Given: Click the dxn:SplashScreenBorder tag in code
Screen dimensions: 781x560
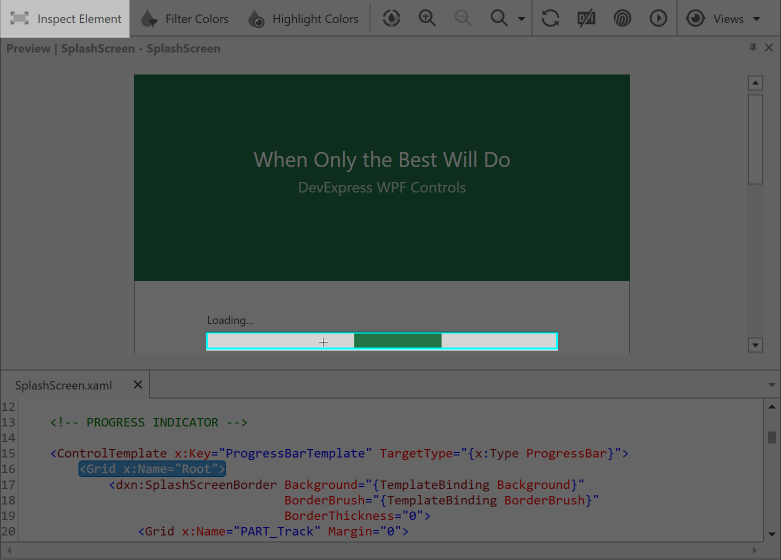Looking at the screenshot, I should pyautogui.click(x=193, y=485).
